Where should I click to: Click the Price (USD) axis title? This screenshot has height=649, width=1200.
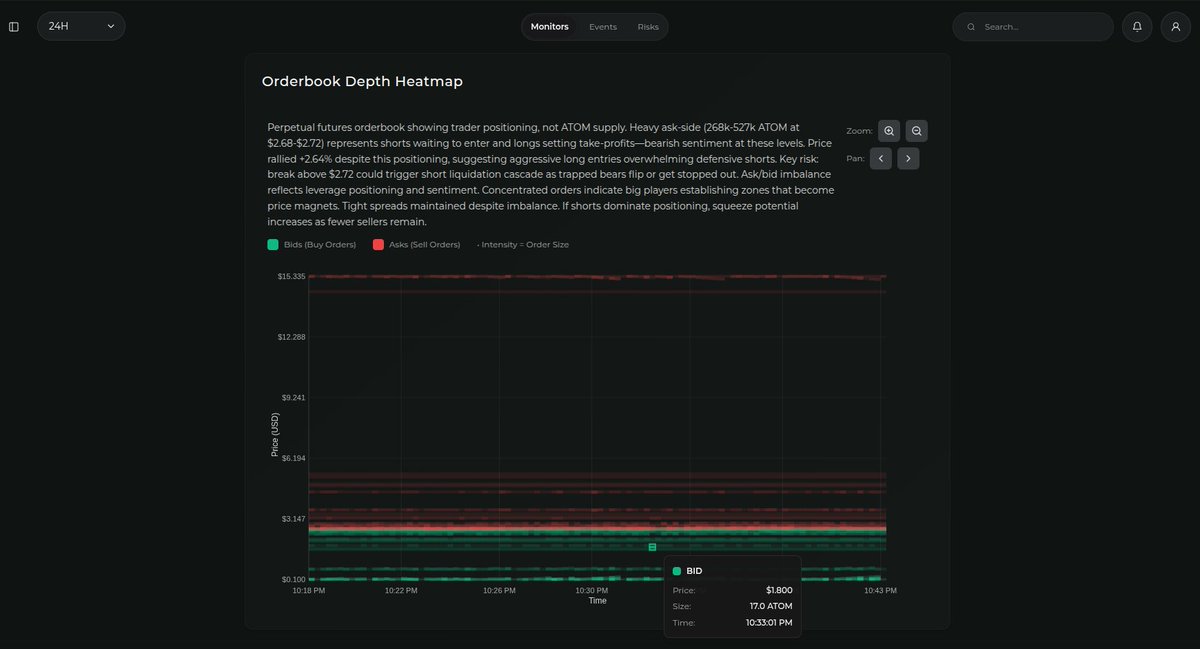click(x=275, y=435)
